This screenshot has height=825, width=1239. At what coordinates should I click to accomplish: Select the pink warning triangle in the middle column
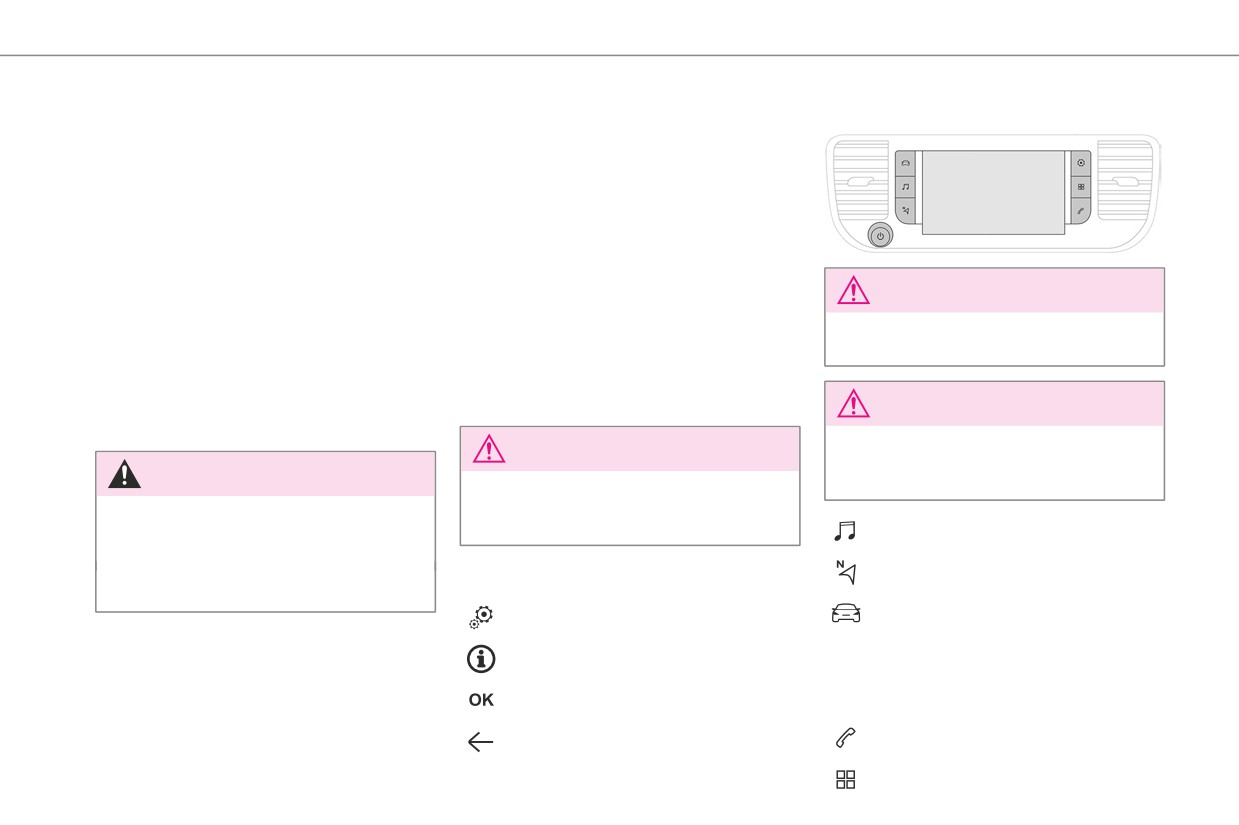[x=489, y=449]
